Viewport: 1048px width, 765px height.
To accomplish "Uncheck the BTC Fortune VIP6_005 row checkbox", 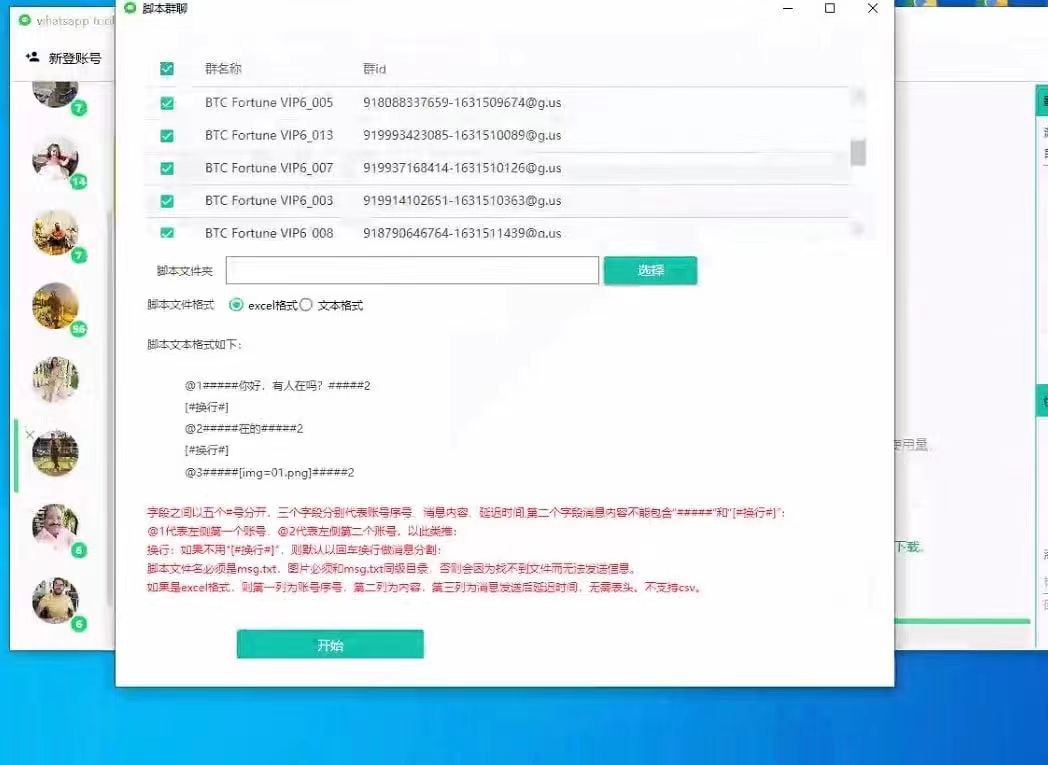I will [x=167, y=104].
